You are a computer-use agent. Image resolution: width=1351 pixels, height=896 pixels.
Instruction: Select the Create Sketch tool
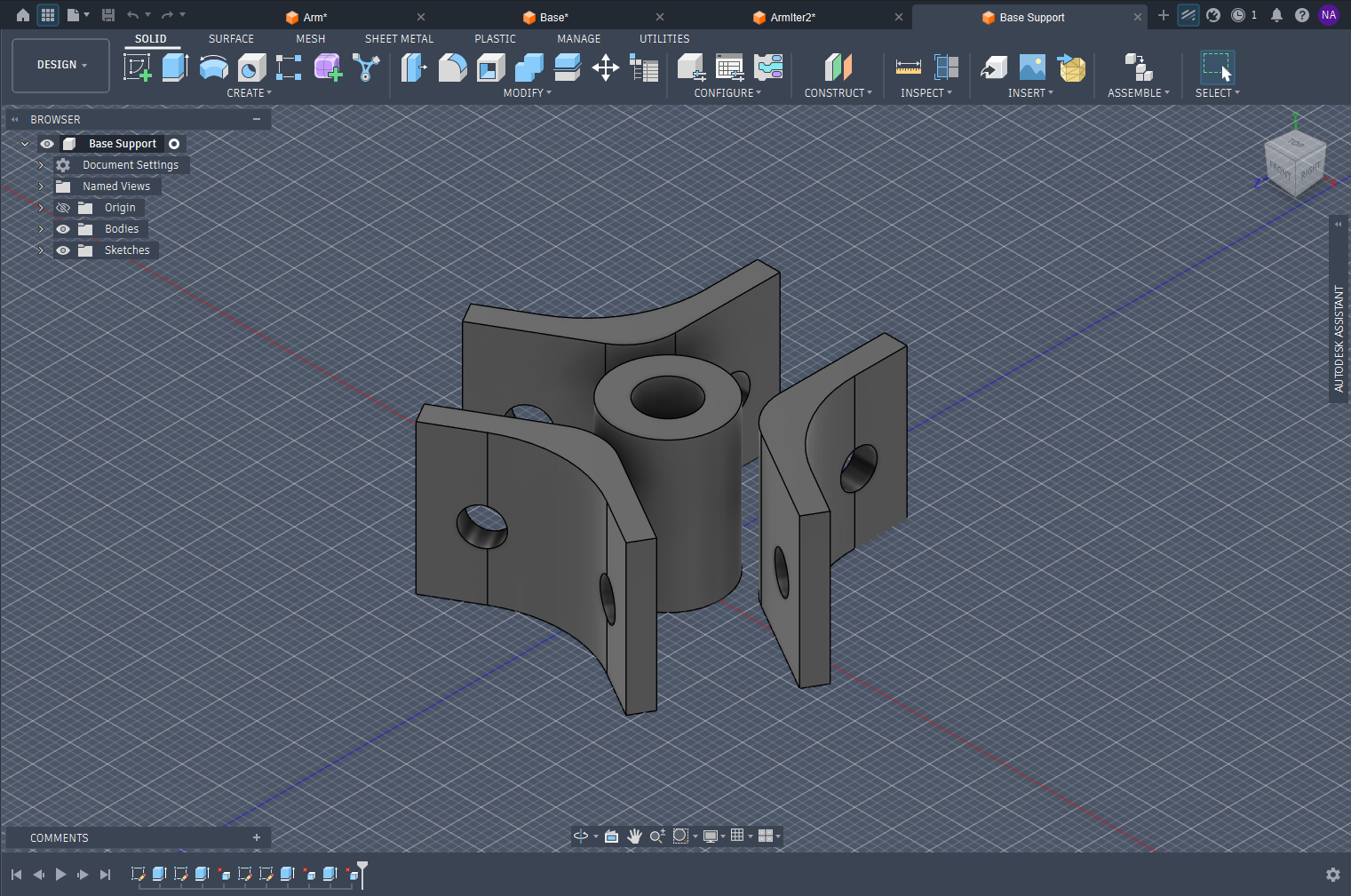tap(138, 67)
